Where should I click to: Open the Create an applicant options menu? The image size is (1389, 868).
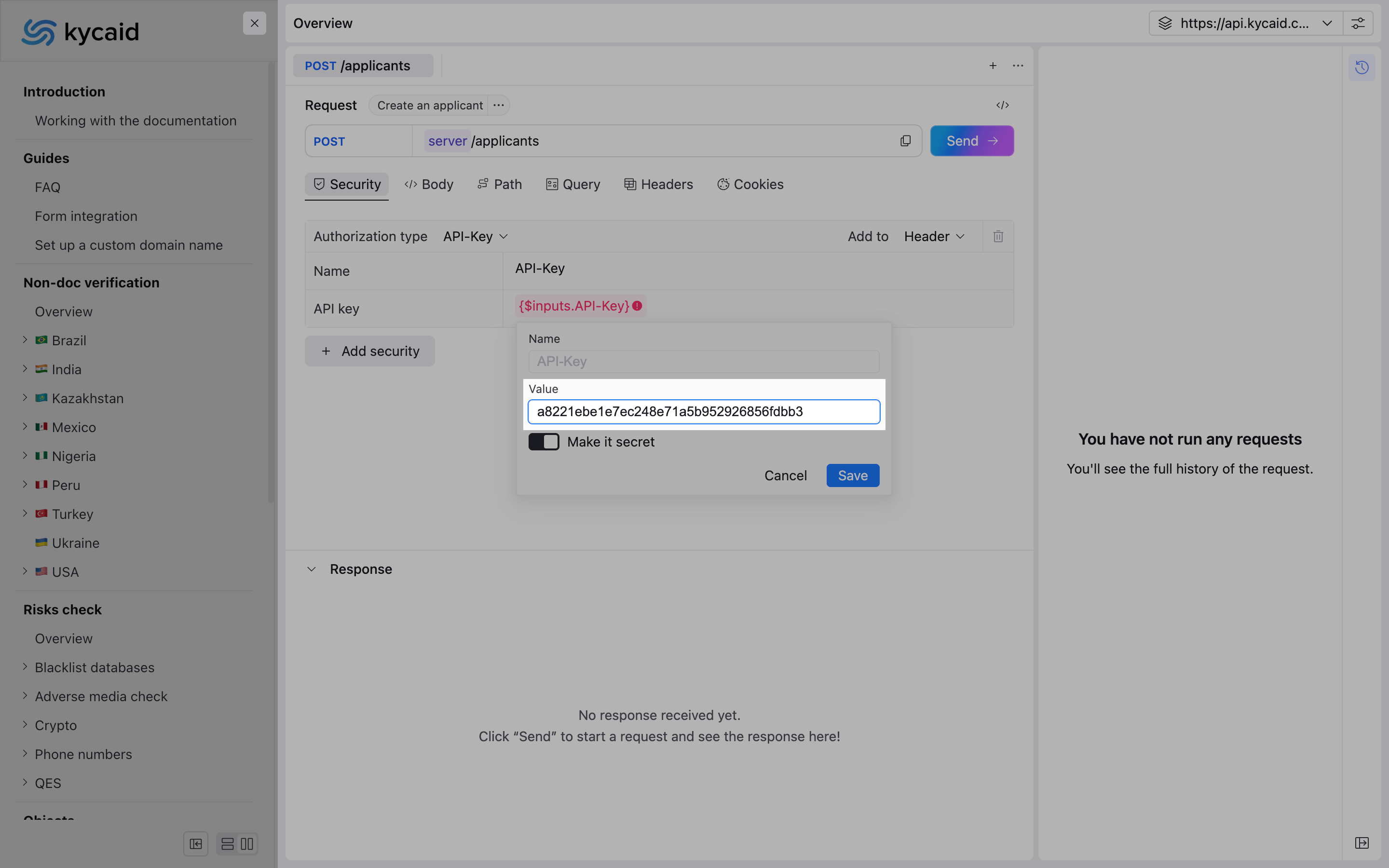498,105
